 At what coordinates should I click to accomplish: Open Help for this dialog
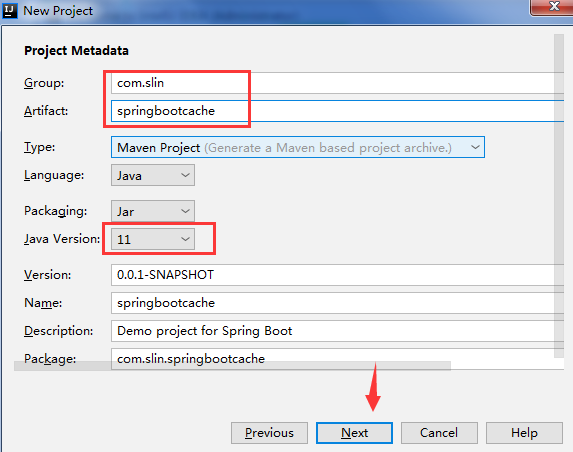[524, 433]
